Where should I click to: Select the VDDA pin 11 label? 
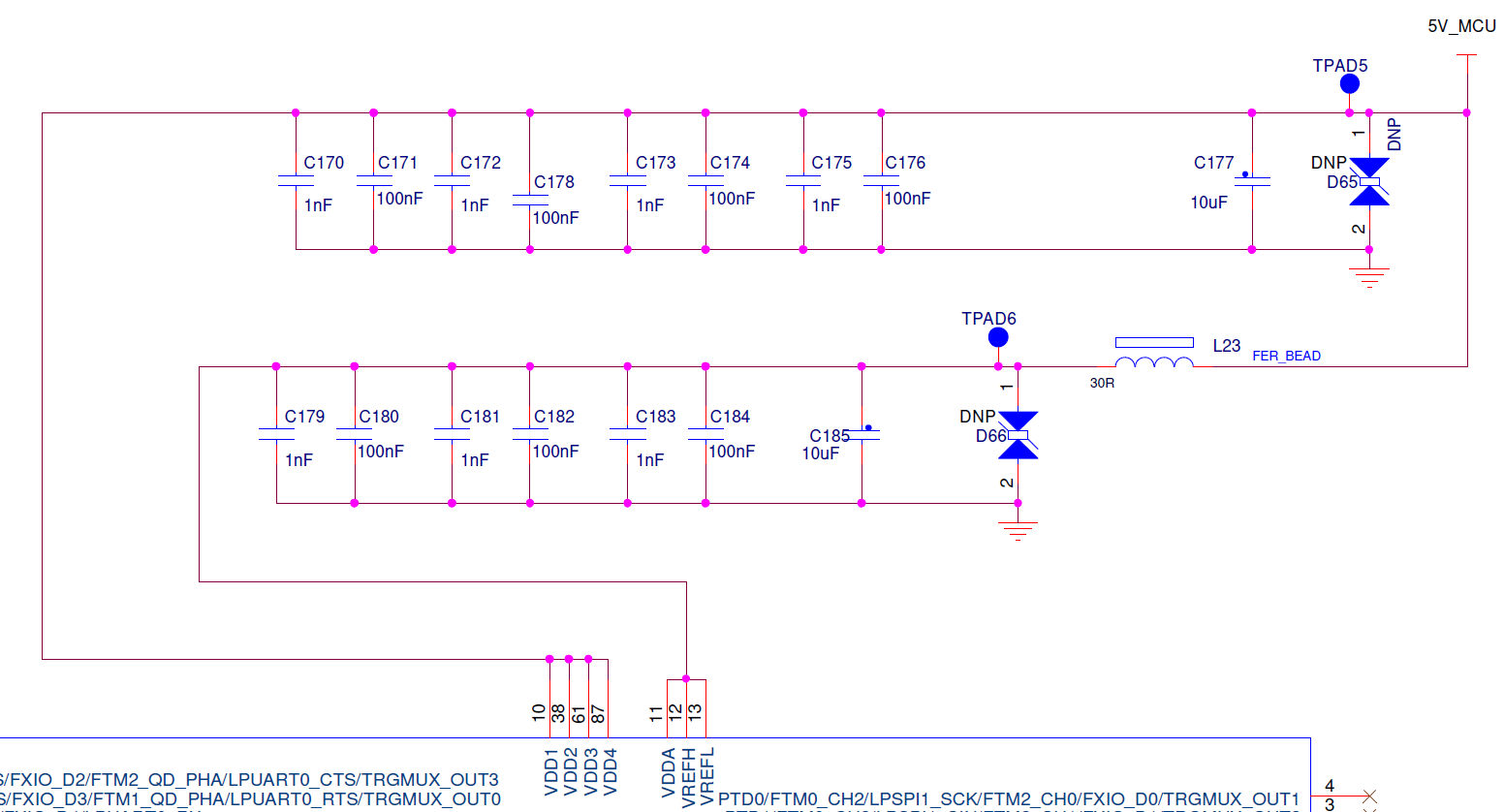coord(669,773)
